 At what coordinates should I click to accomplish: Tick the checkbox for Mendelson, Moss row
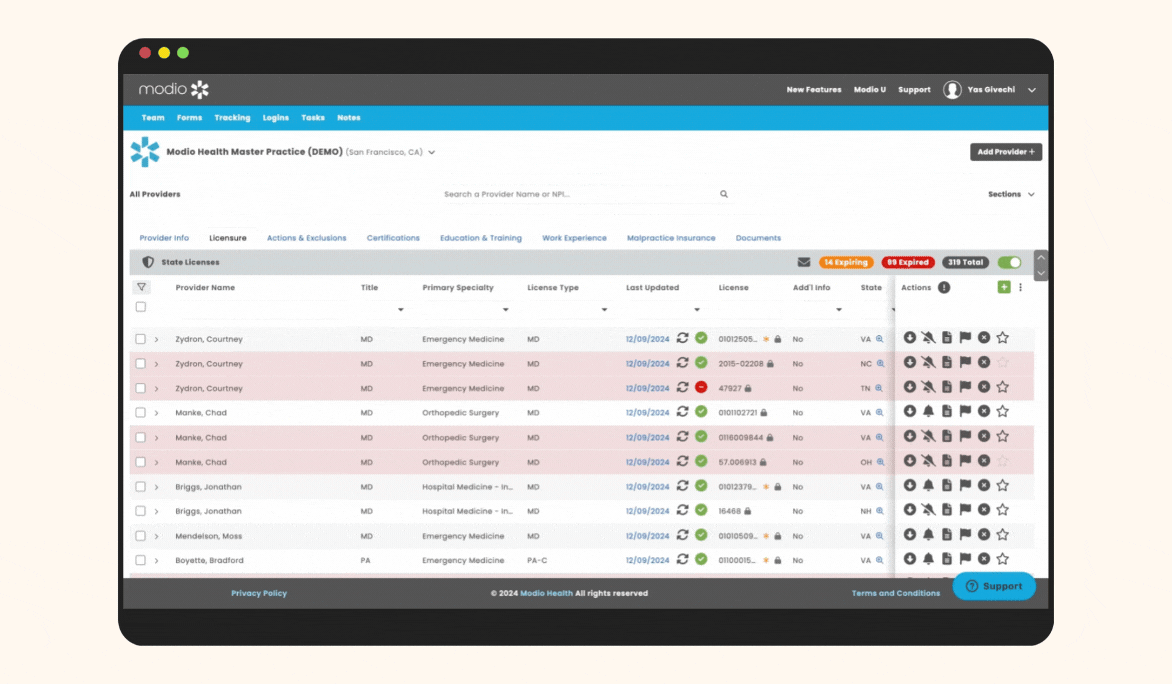point(141,536)
